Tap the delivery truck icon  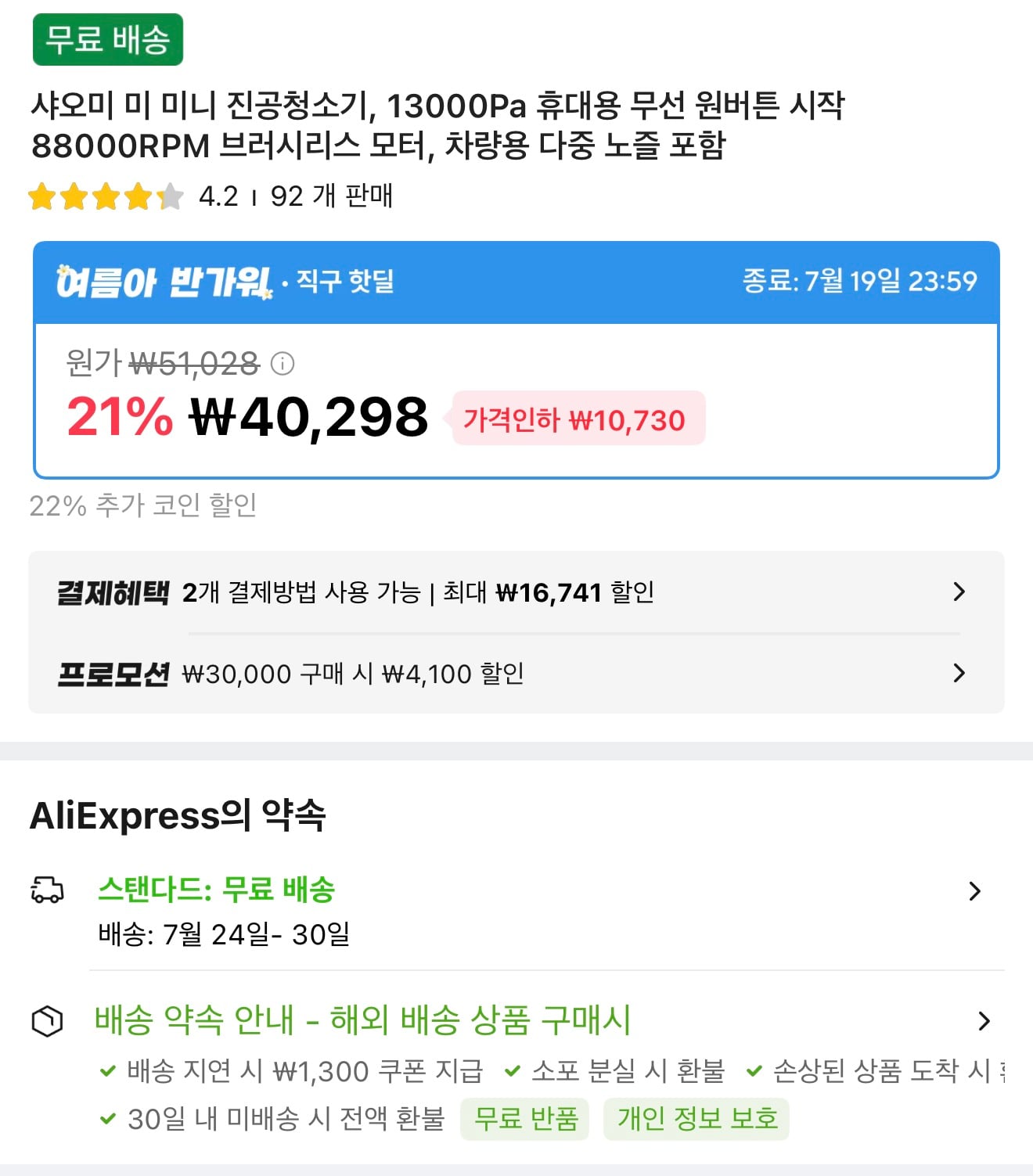[x=47, y=890]
